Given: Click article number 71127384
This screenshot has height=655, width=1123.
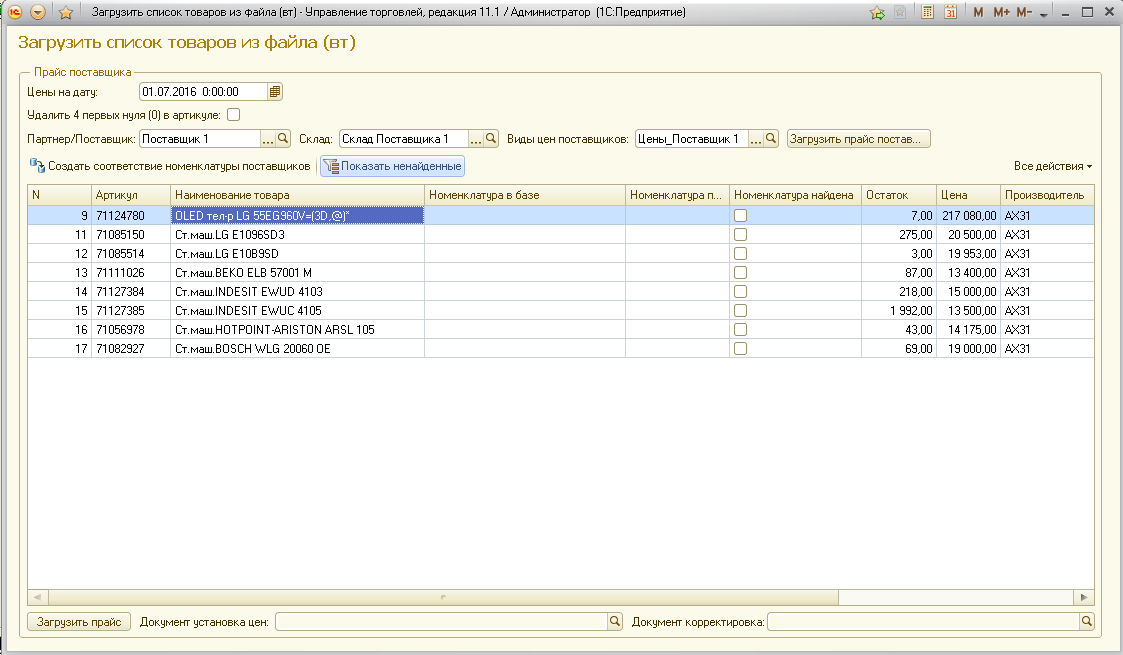Looking at the screenshot, I should [x=120, y=291].
